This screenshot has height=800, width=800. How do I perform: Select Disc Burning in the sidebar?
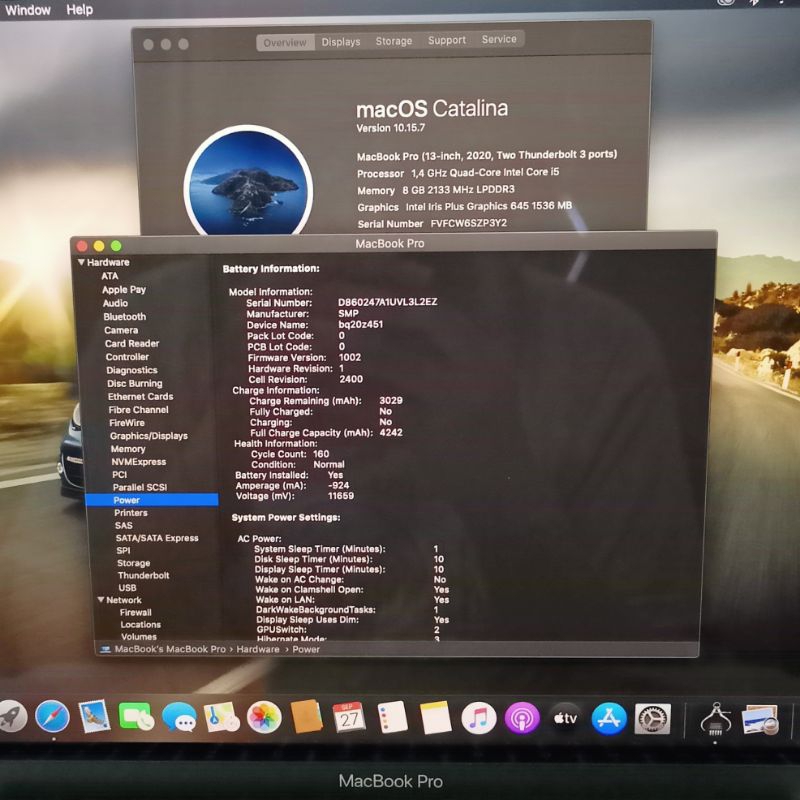point(135,383)
